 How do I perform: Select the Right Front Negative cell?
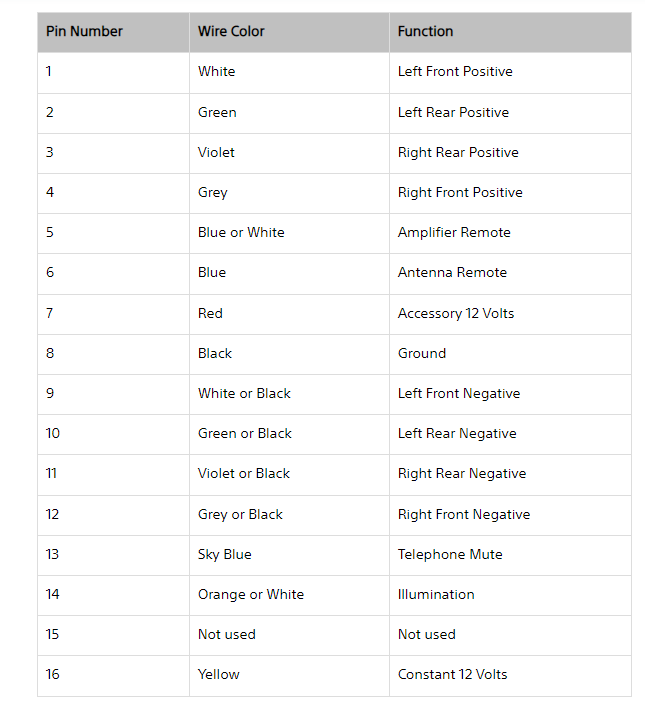(510, 515)
